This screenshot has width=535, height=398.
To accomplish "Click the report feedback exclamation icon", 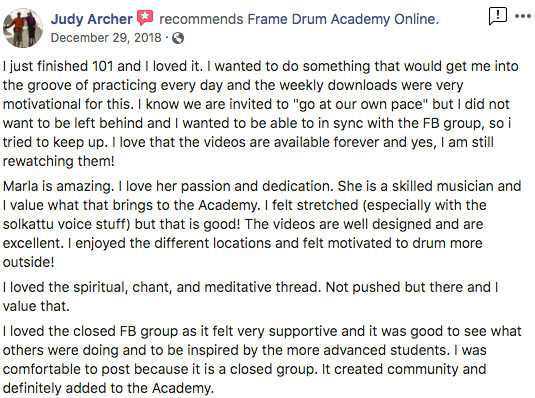I will pos(497,16).
